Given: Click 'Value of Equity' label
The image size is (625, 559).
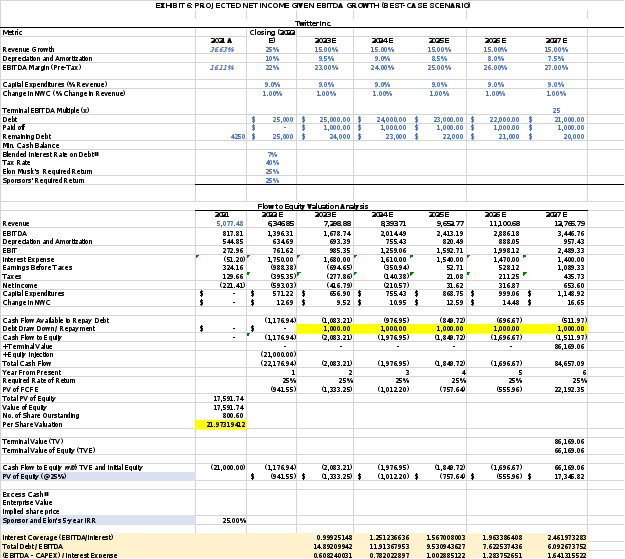Looking at the screenshot, I should pyautogui.click(x=24, y=407).
